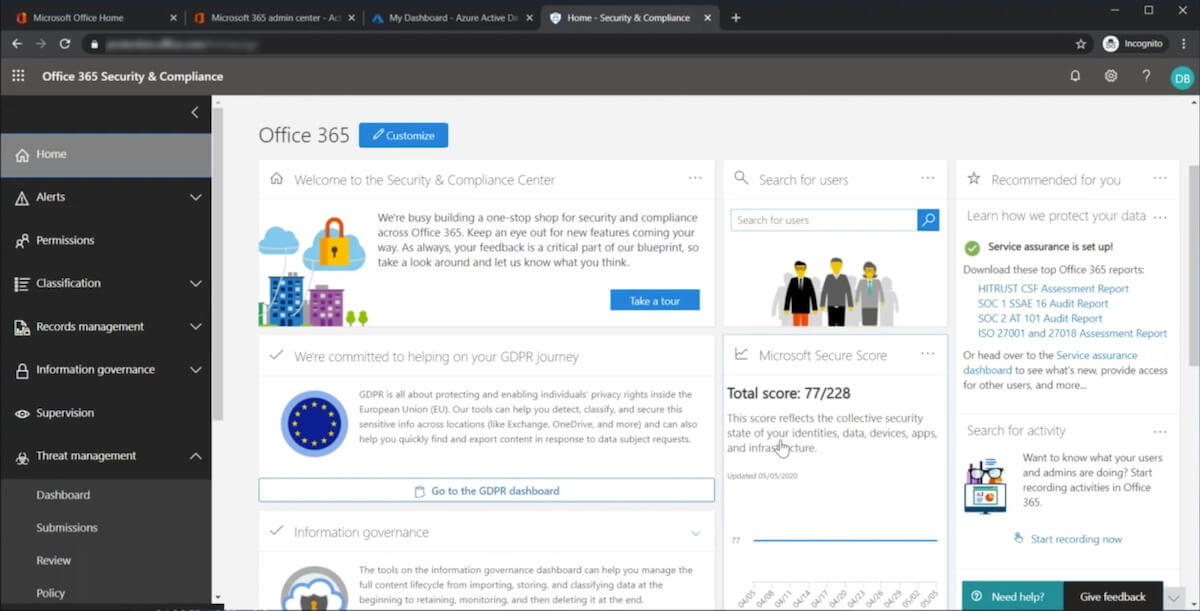This screenshot has height=611, width=1200.
Task: Click the Supervision eye icon in sidebar
Action: [x=22, y=414]
